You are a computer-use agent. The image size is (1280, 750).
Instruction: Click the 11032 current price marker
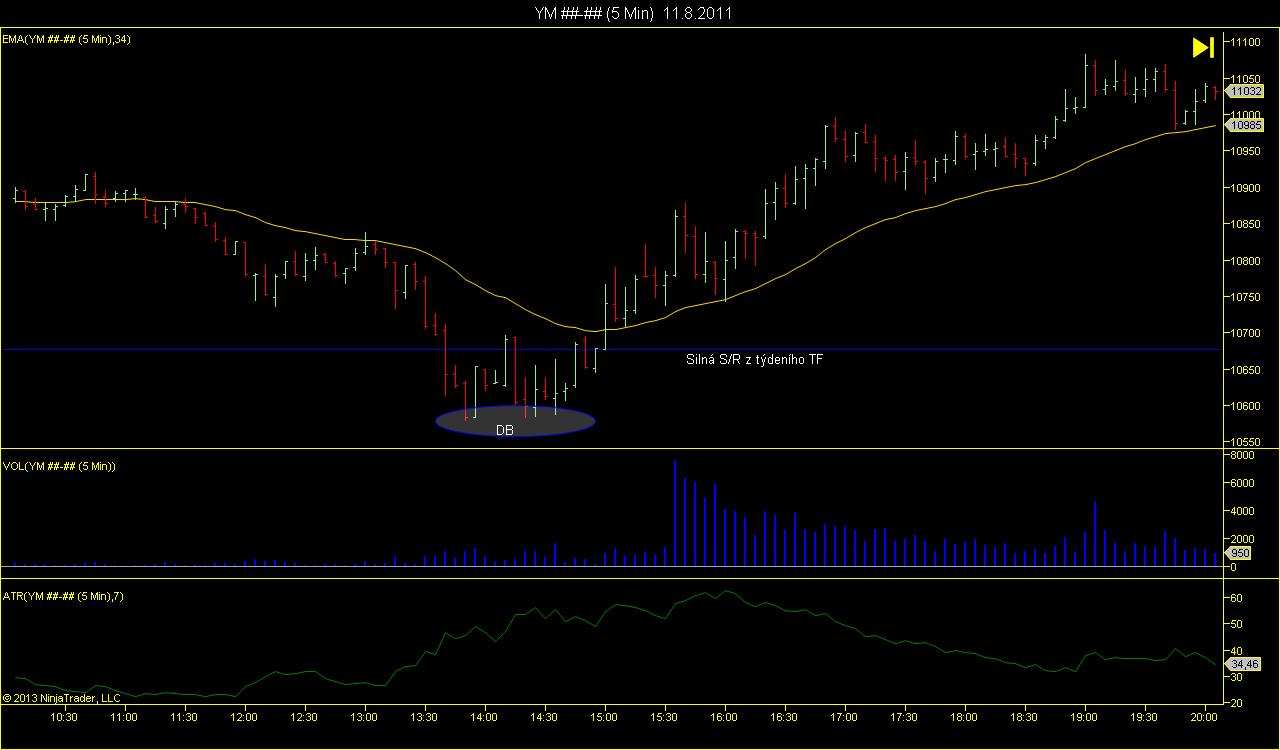(1246, 90)
